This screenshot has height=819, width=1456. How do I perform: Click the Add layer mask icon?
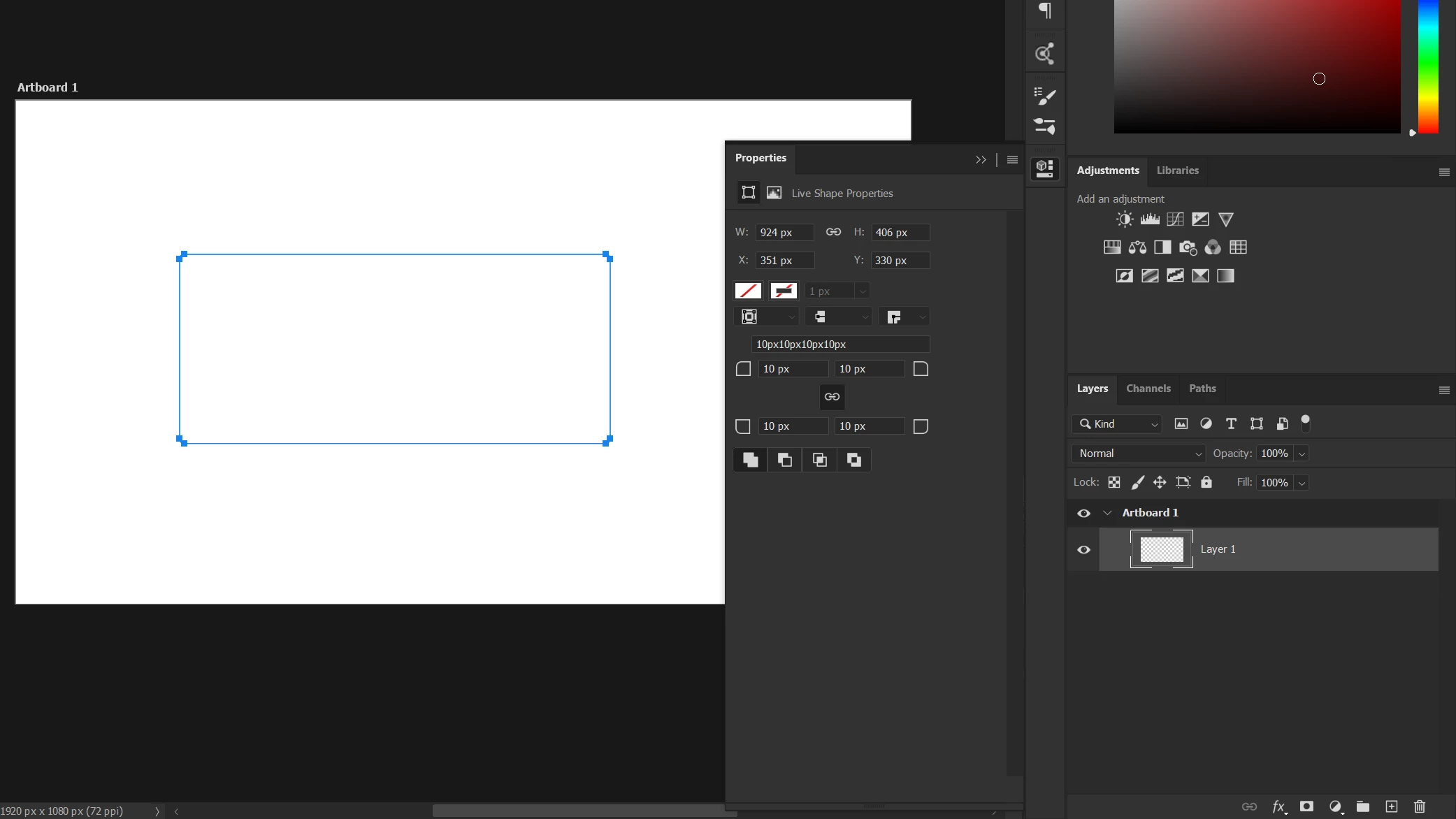point(1306,806)
